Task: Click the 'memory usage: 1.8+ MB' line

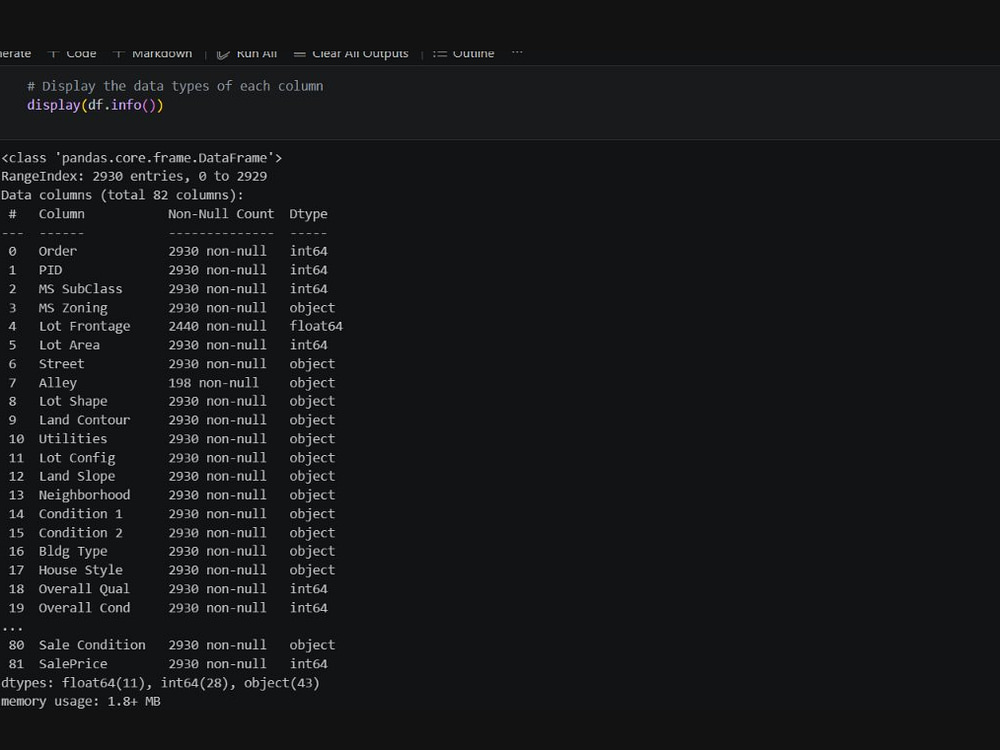Action: [81, 701]
